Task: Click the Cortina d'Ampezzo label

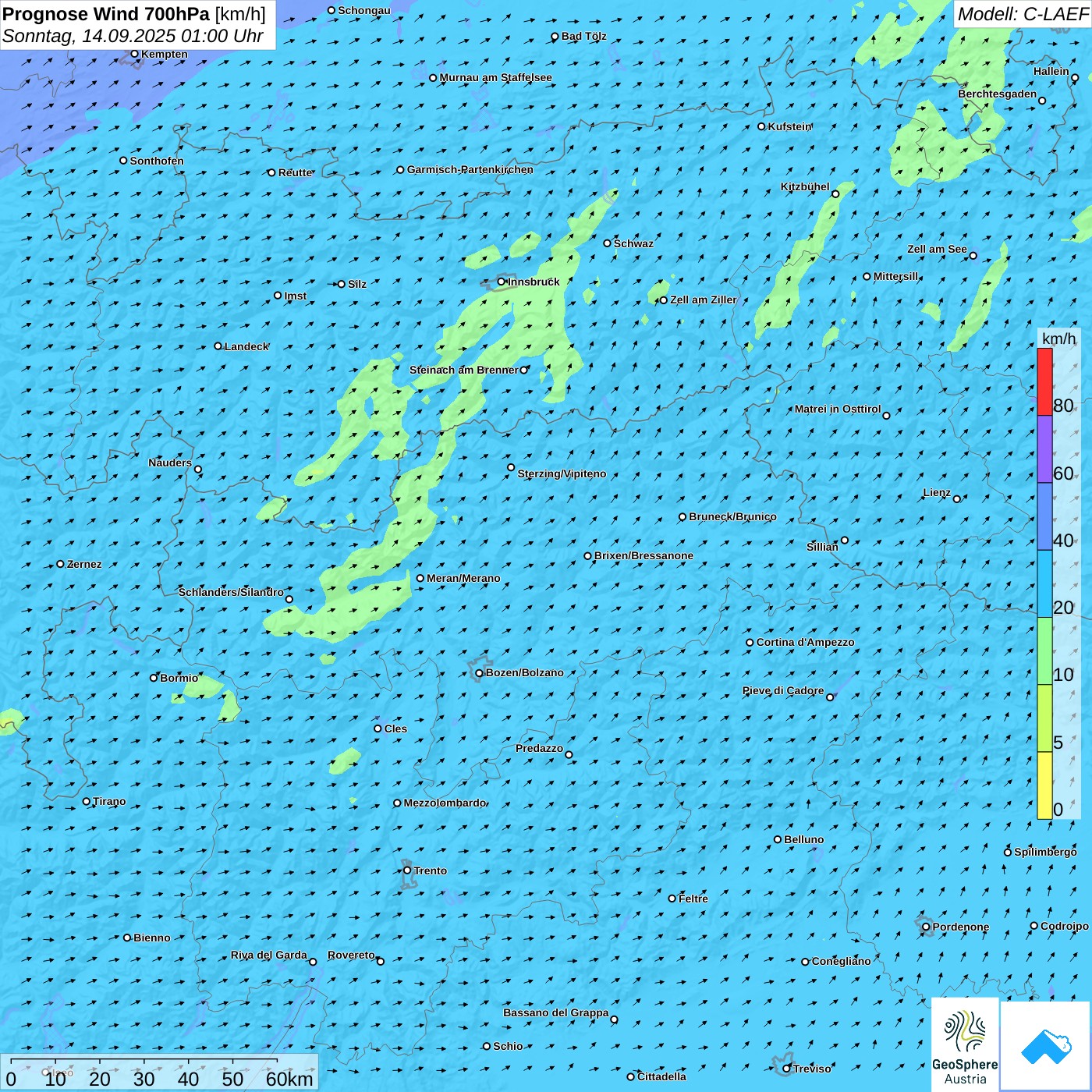Action: pos(806,642)
